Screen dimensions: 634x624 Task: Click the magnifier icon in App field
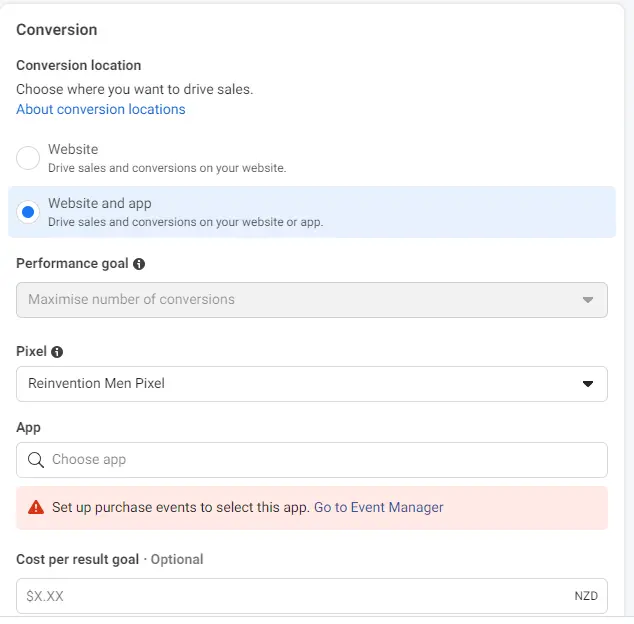click(x=36, y=460)
